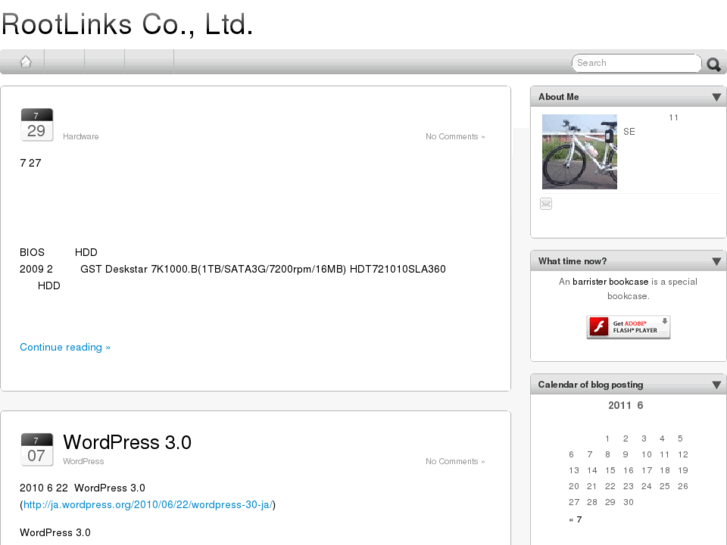Image resolution: width=727 pixels, height=545 pixels.
Task: Focus the Search input field
Action: click(637, 63)
